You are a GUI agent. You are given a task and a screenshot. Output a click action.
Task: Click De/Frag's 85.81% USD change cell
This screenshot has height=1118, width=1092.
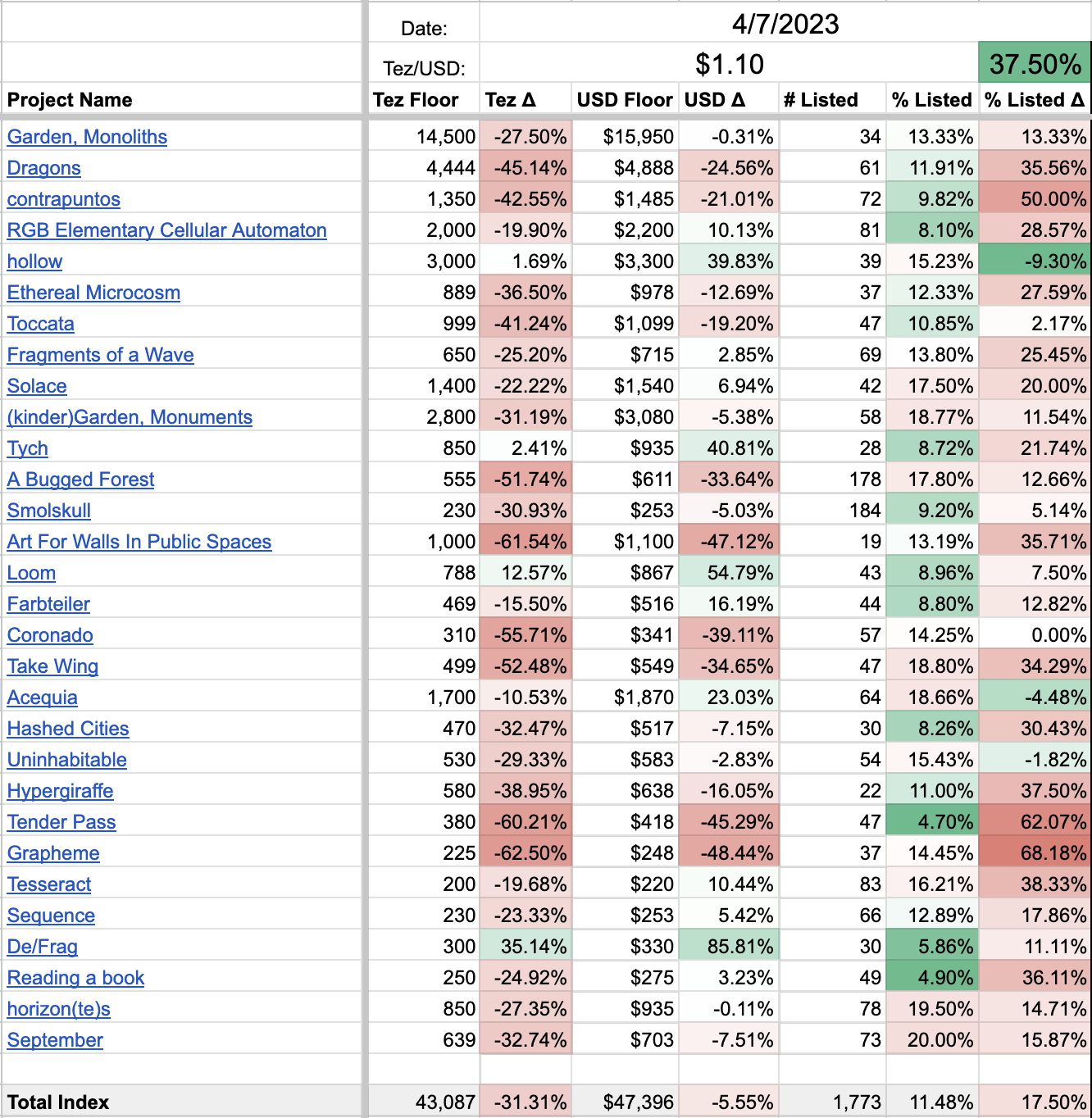729,947
